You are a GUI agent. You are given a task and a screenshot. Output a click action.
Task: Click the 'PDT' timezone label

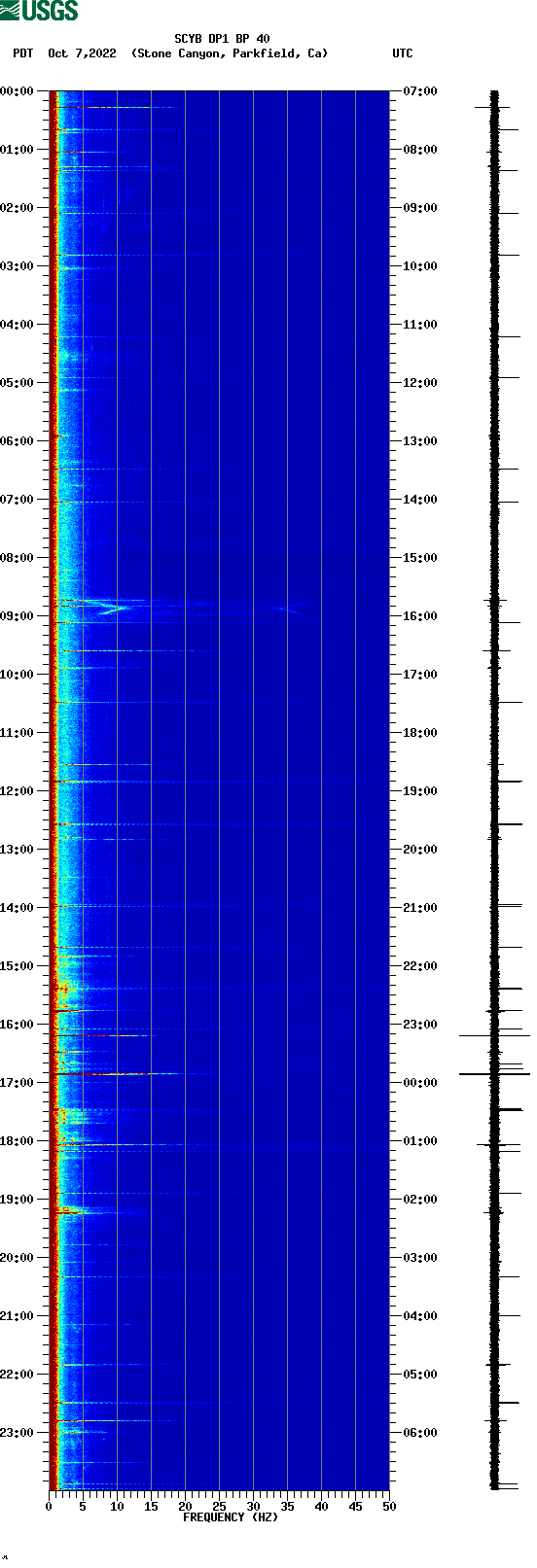point(22,53)
